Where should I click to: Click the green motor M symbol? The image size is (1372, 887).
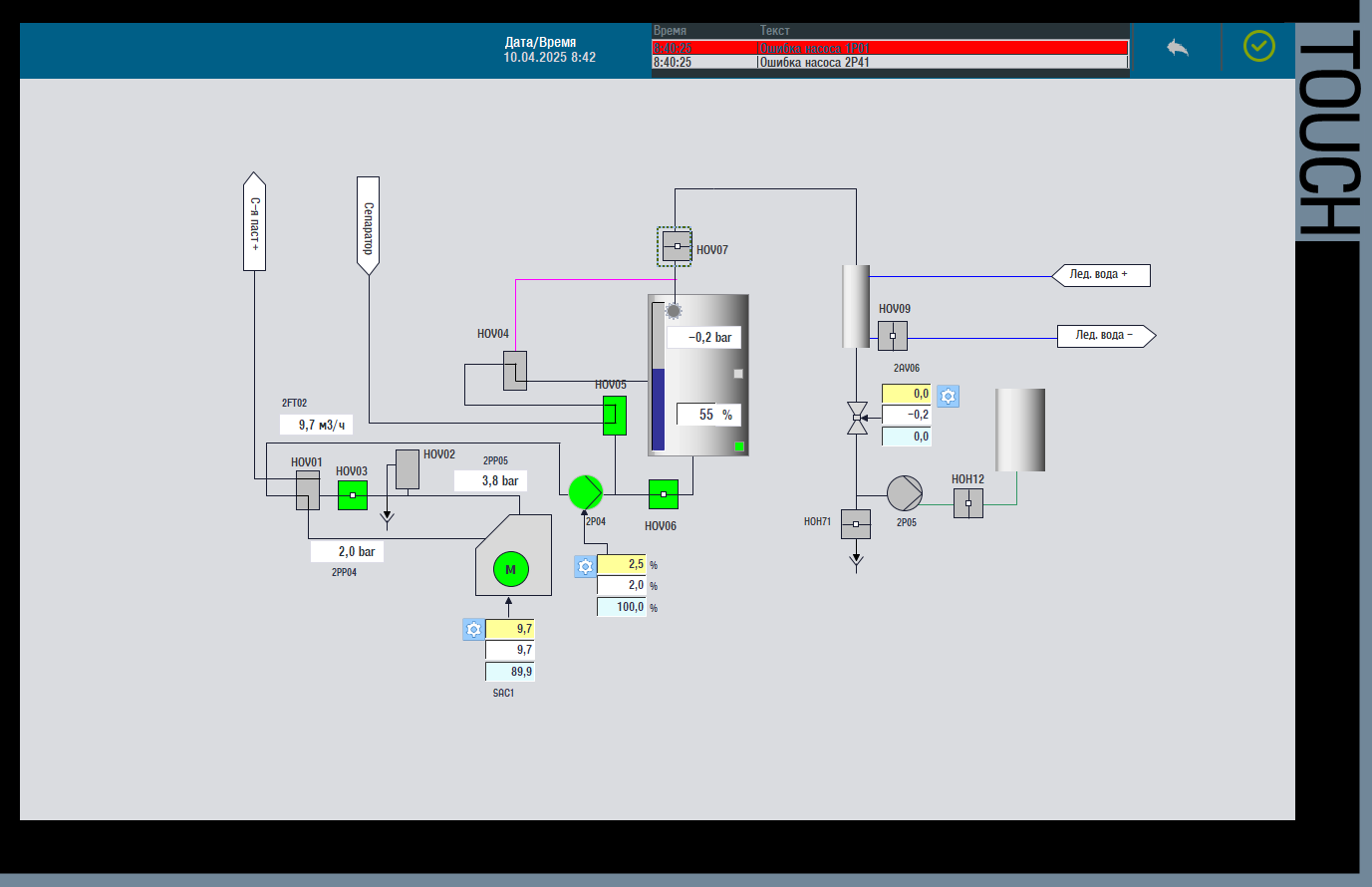tap(510, 569)
